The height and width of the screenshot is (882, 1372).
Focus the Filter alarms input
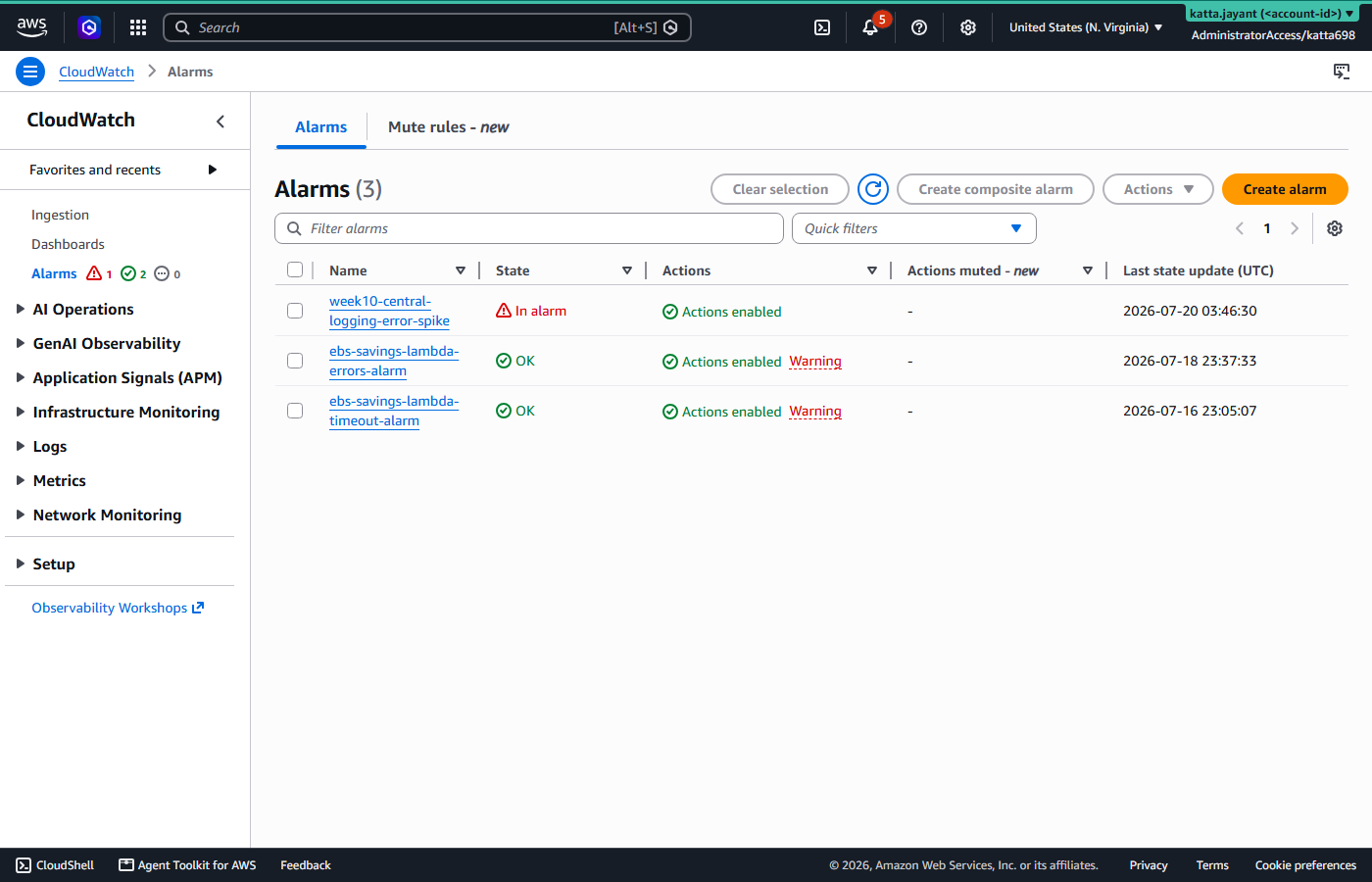point(529,228)
